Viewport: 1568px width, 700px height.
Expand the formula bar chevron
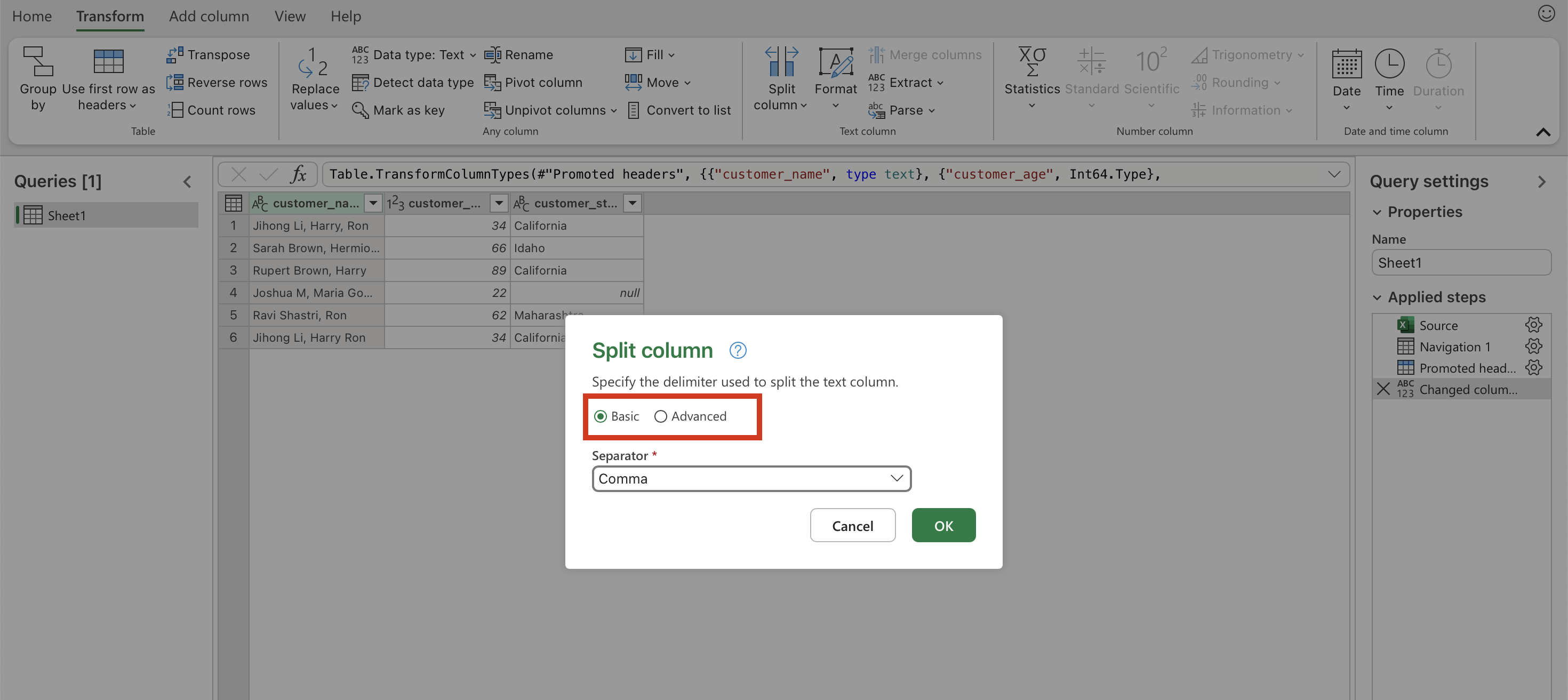click(x=1334, y=175)
